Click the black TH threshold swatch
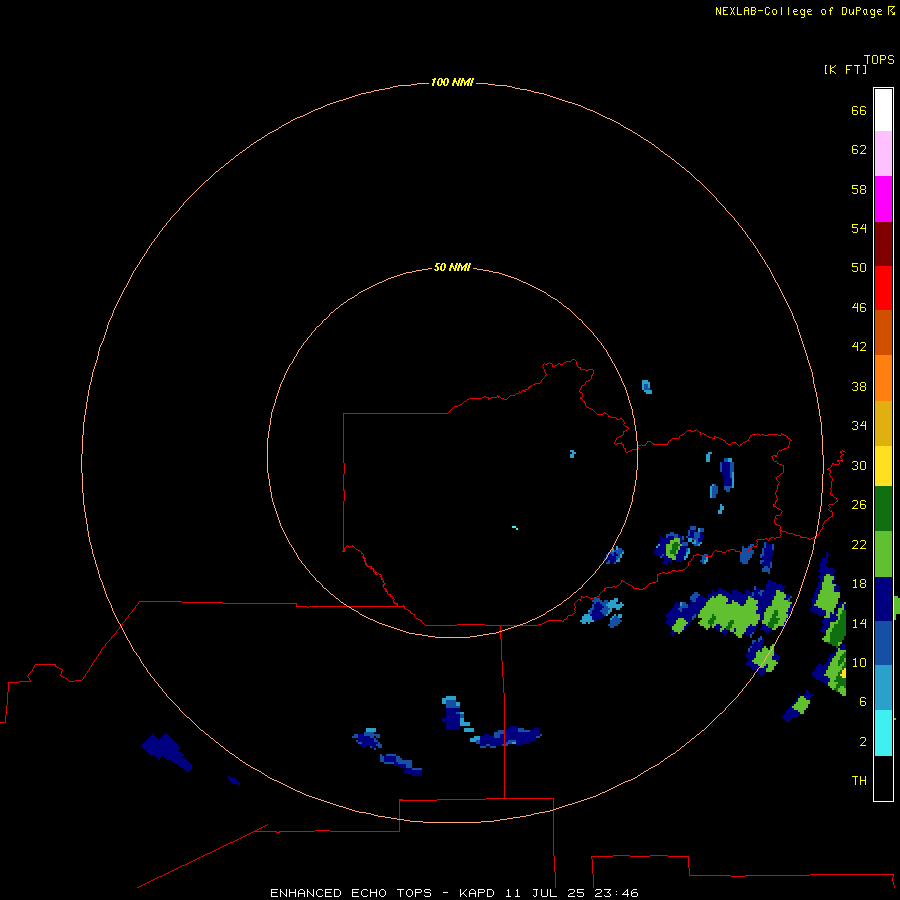The height and width of the screenshot is (900, 900). tap(883, 778)
